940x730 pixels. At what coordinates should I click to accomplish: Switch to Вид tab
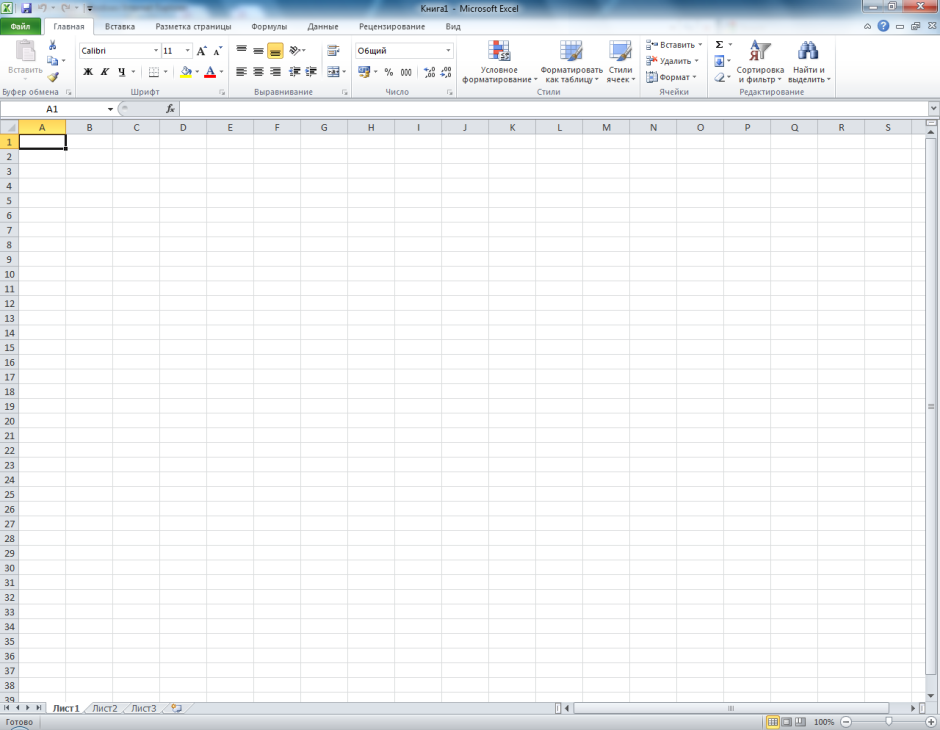coord(453,26)
